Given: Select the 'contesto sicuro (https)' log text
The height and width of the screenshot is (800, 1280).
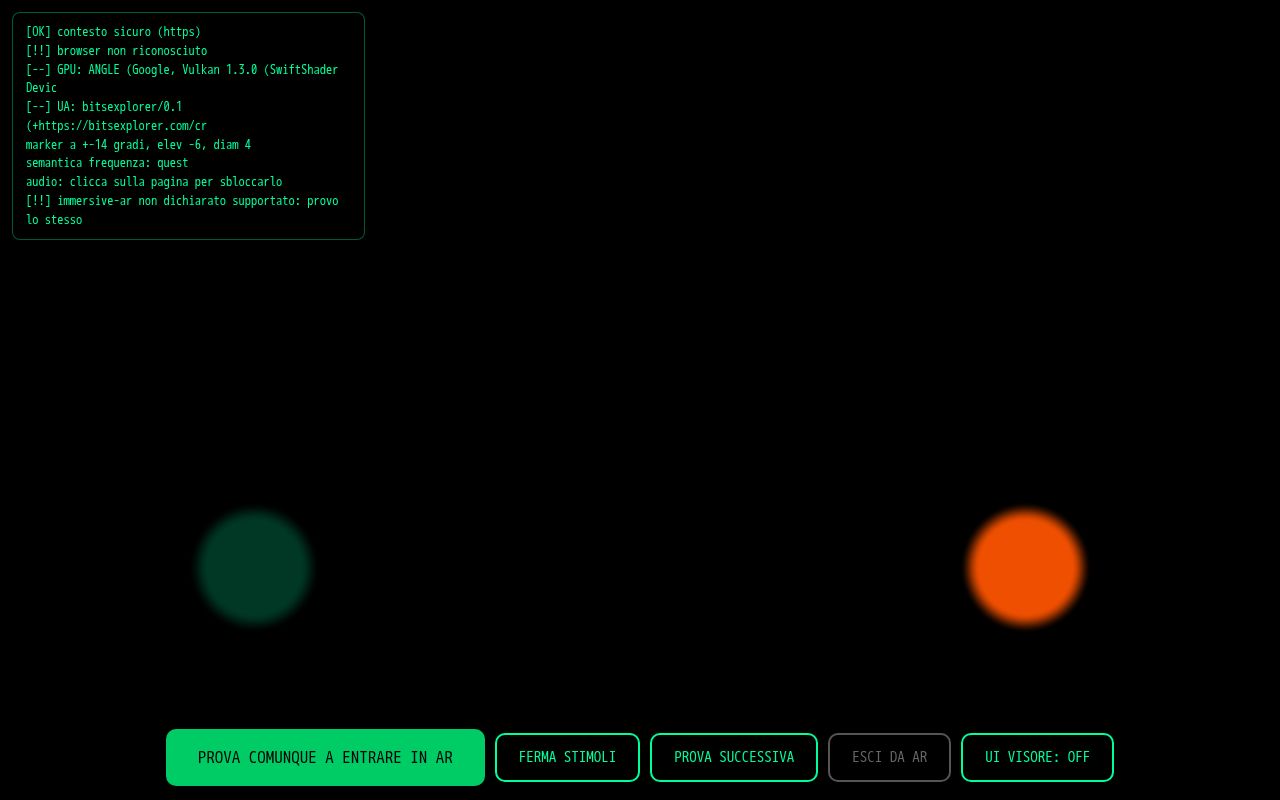Looking at the screenshot, I should (129, 32).
